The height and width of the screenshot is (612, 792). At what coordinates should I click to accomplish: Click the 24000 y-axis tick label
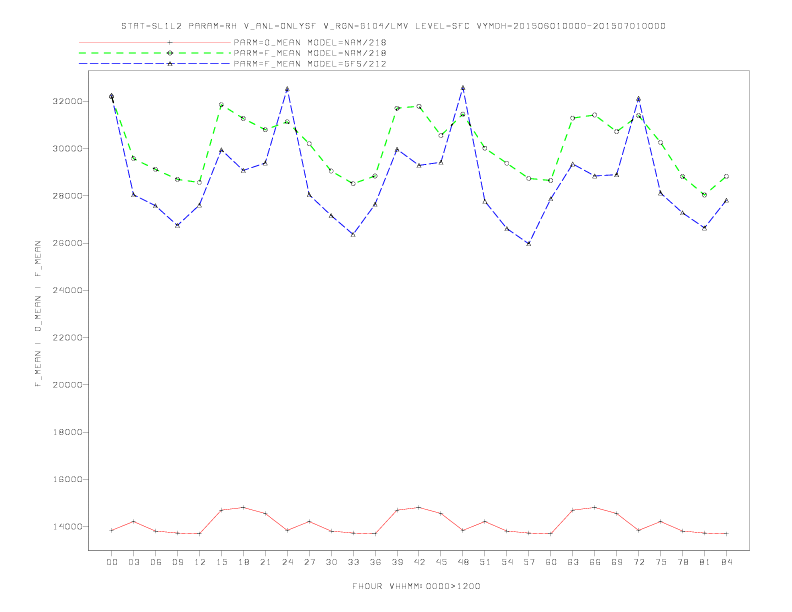click(x=67, y=290)
